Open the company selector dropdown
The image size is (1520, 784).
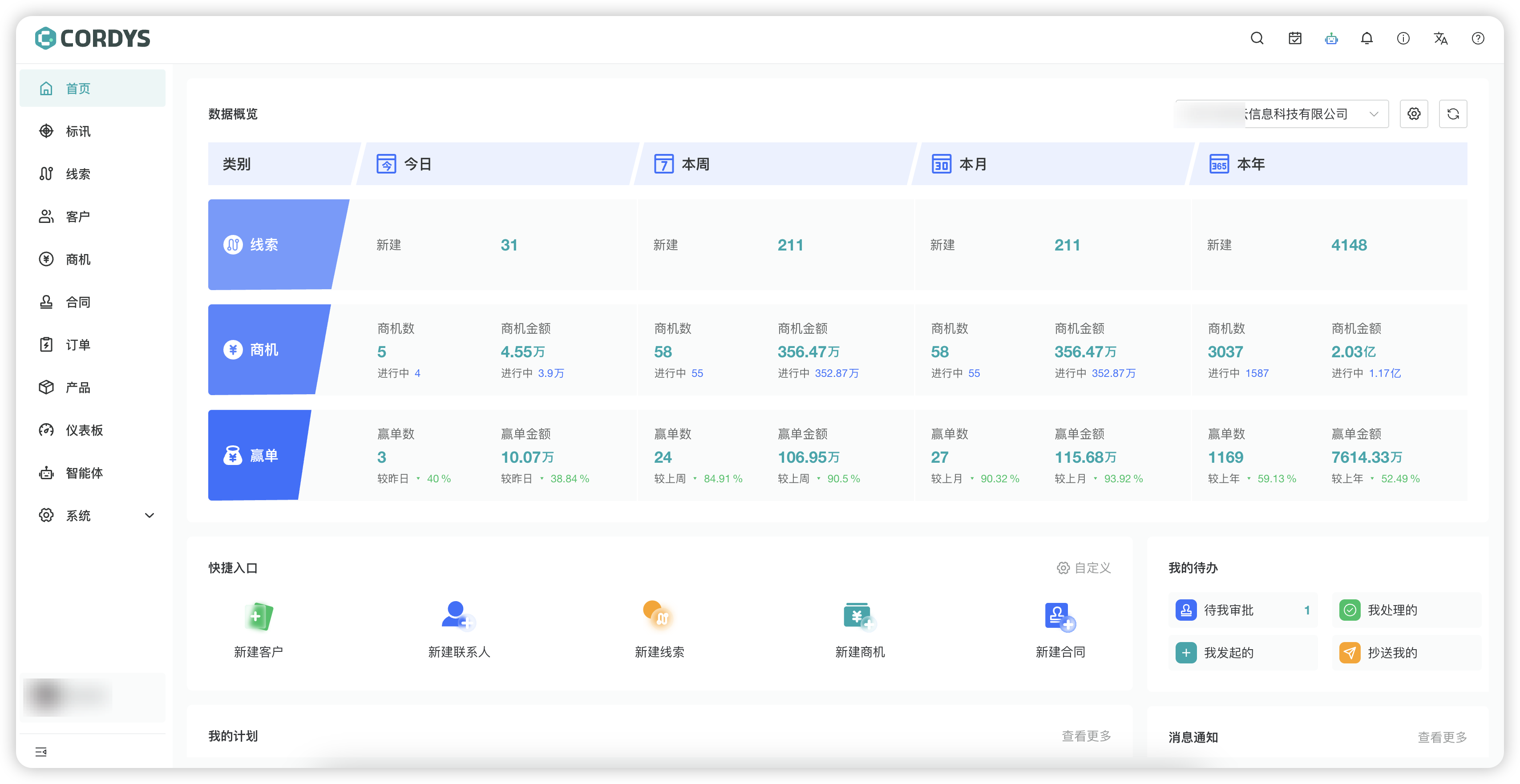coord(1281,114)
